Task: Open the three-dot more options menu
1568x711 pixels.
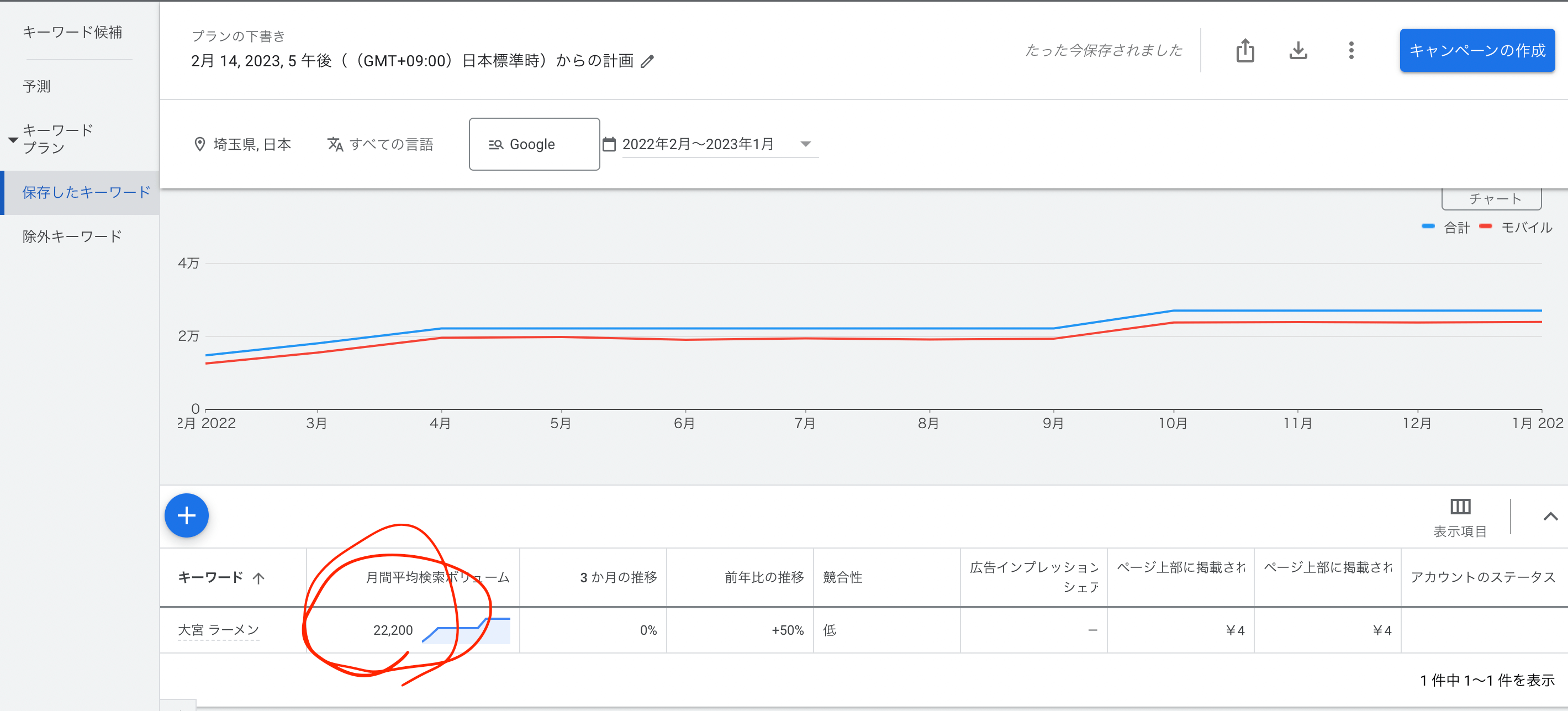Action: pos(1351,50)
